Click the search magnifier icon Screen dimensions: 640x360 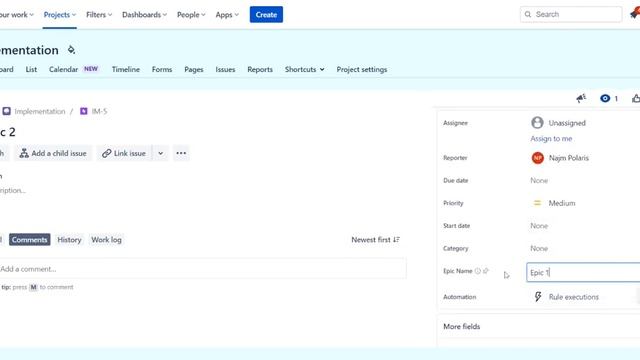pos(528,14)
